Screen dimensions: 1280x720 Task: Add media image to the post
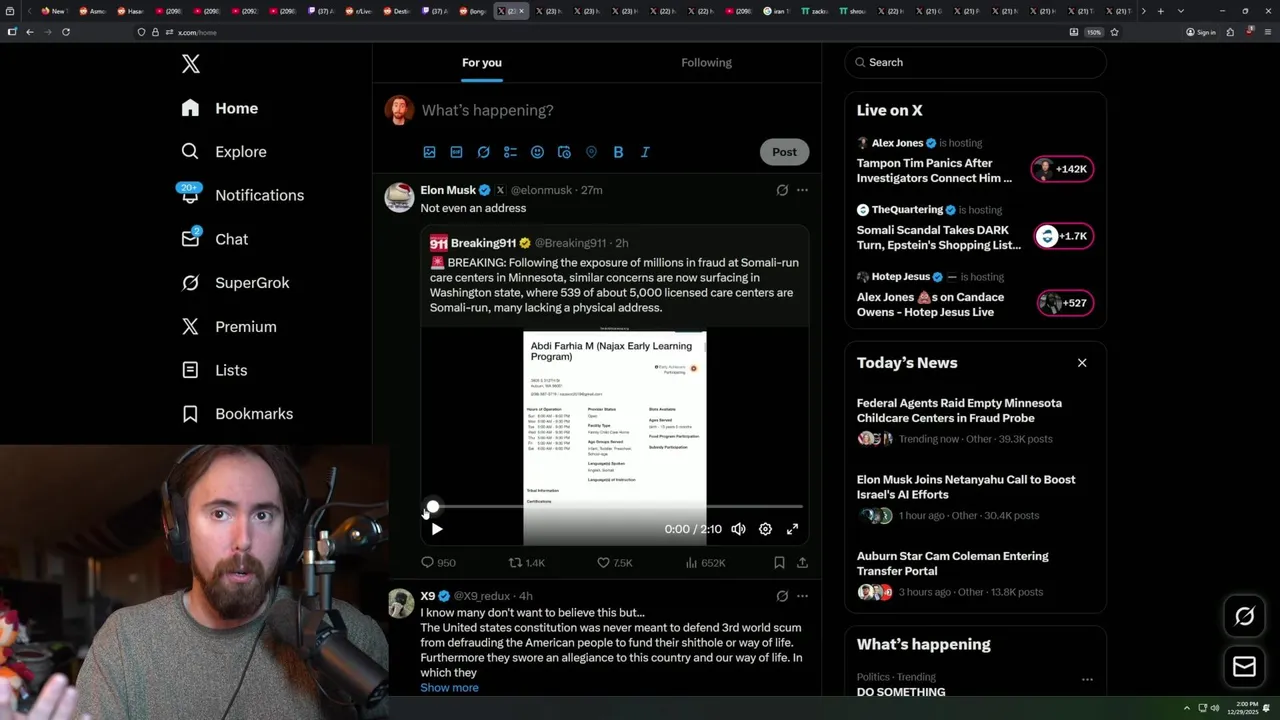click(x=429, y=152)
